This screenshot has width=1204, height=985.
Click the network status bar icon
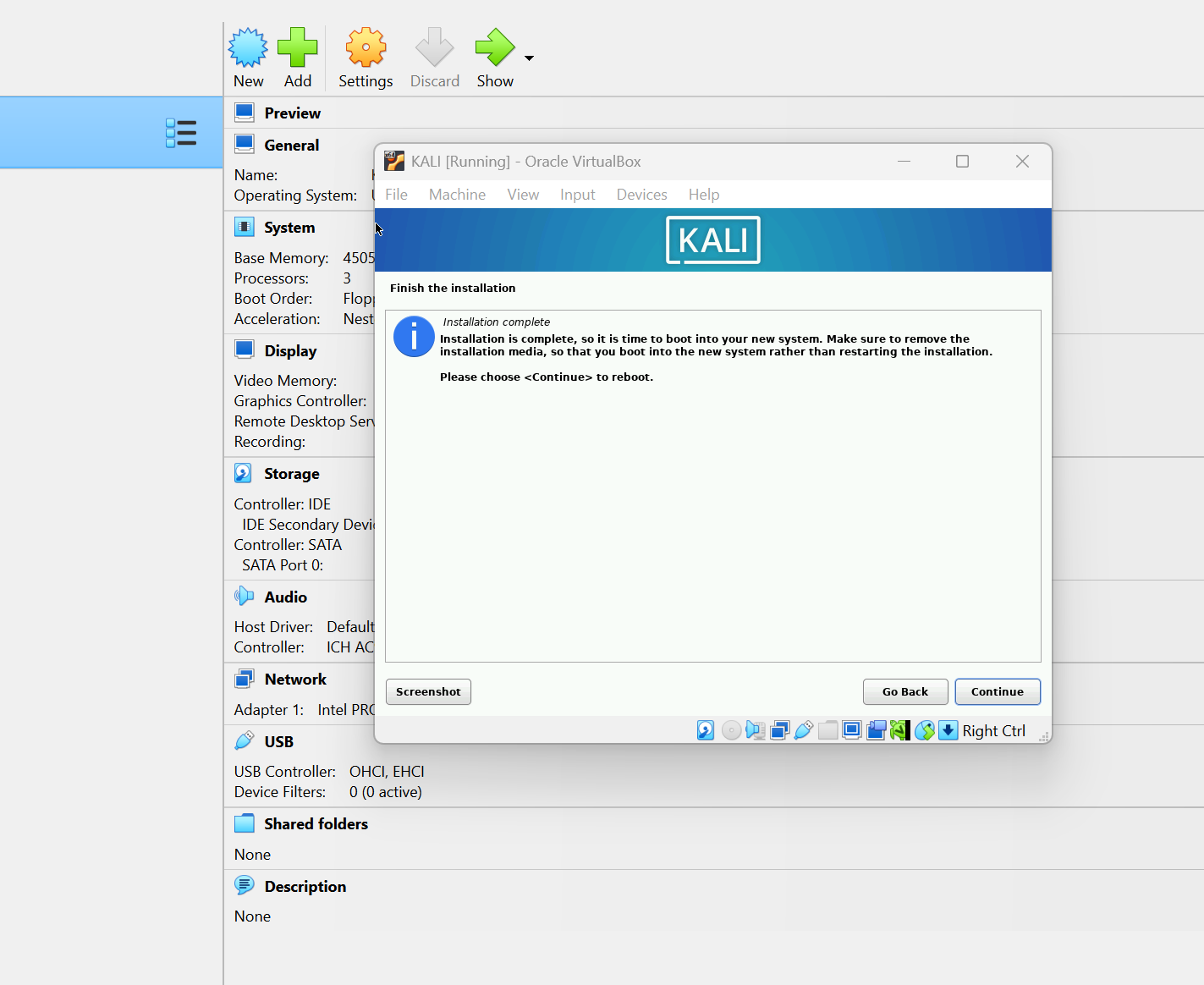(x=780, y=730)
